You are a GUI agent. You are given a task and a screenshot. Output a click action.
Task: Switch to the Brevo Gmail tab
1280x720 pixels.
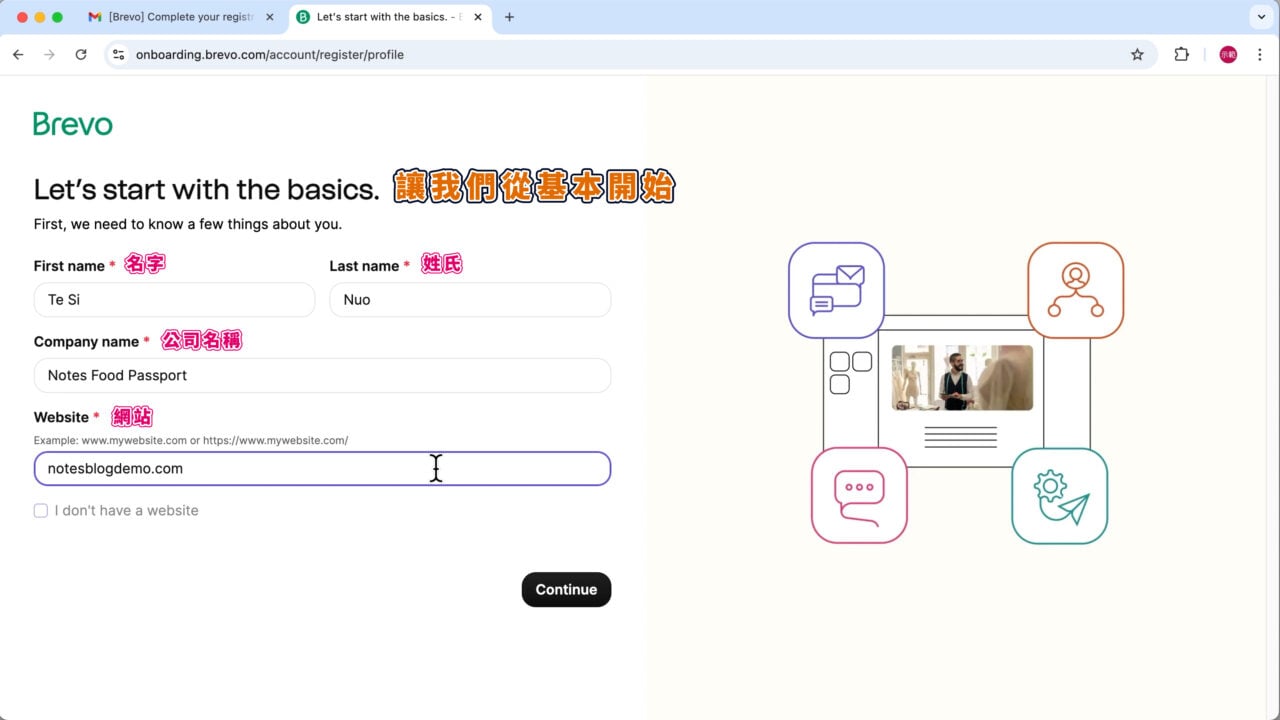pyautogui.click(x=180, y=16)
